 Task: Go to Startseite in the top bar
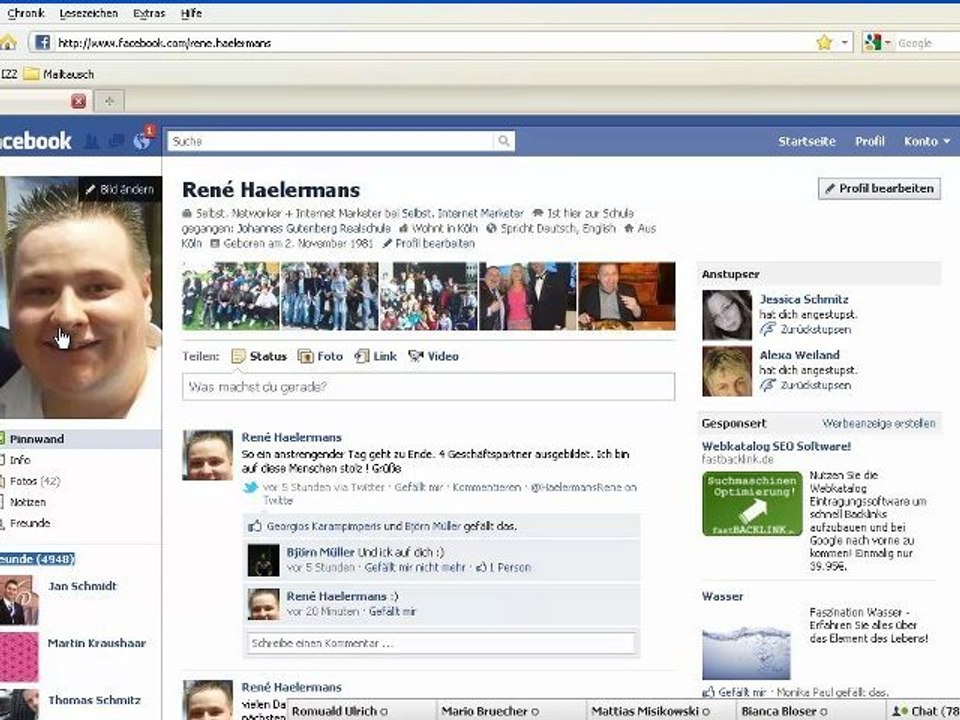(806, 141)
